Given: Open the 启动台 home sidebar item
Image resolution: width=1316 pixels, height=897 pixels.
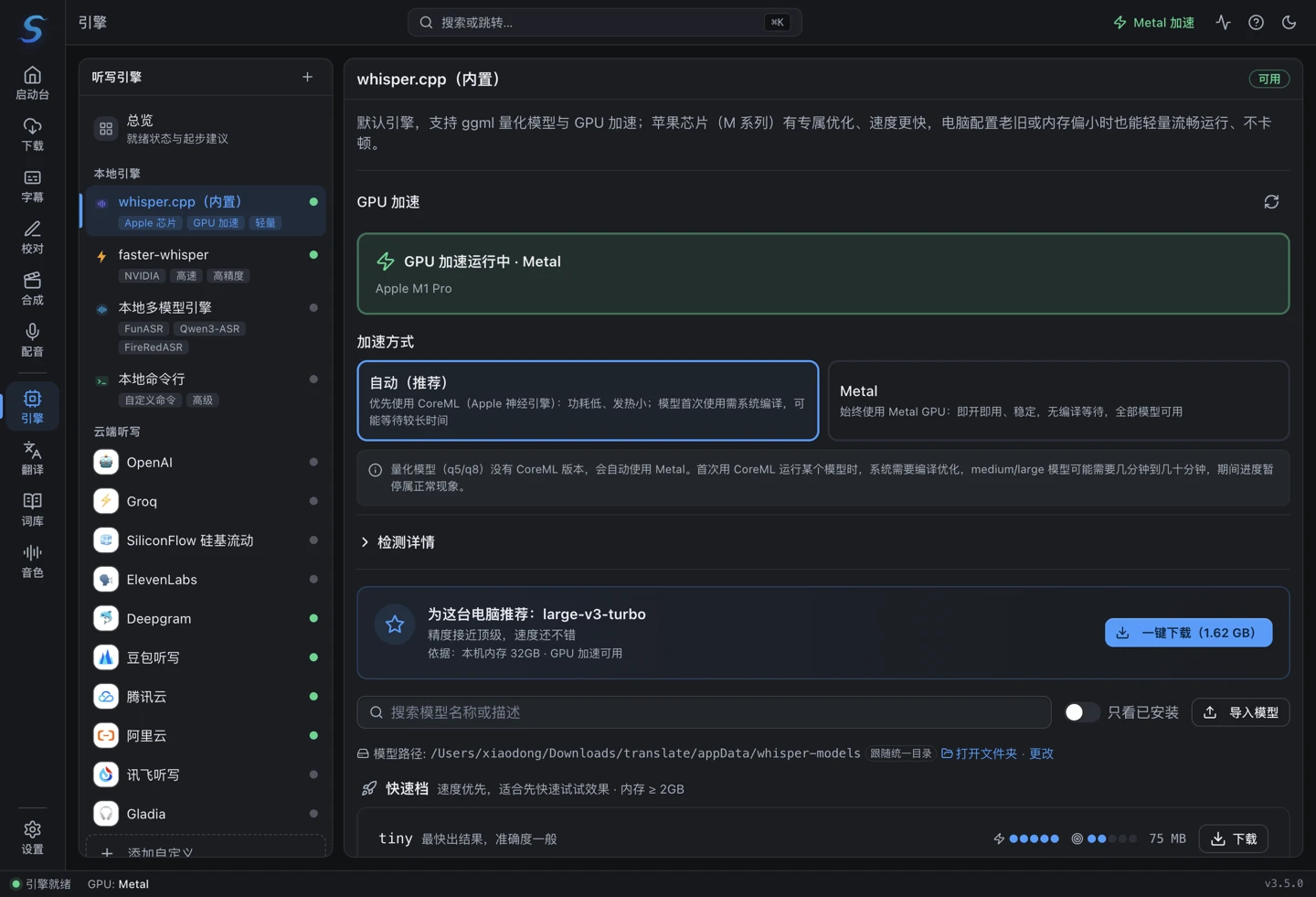Looking at the screenshot, I should (x=32, y=83).
